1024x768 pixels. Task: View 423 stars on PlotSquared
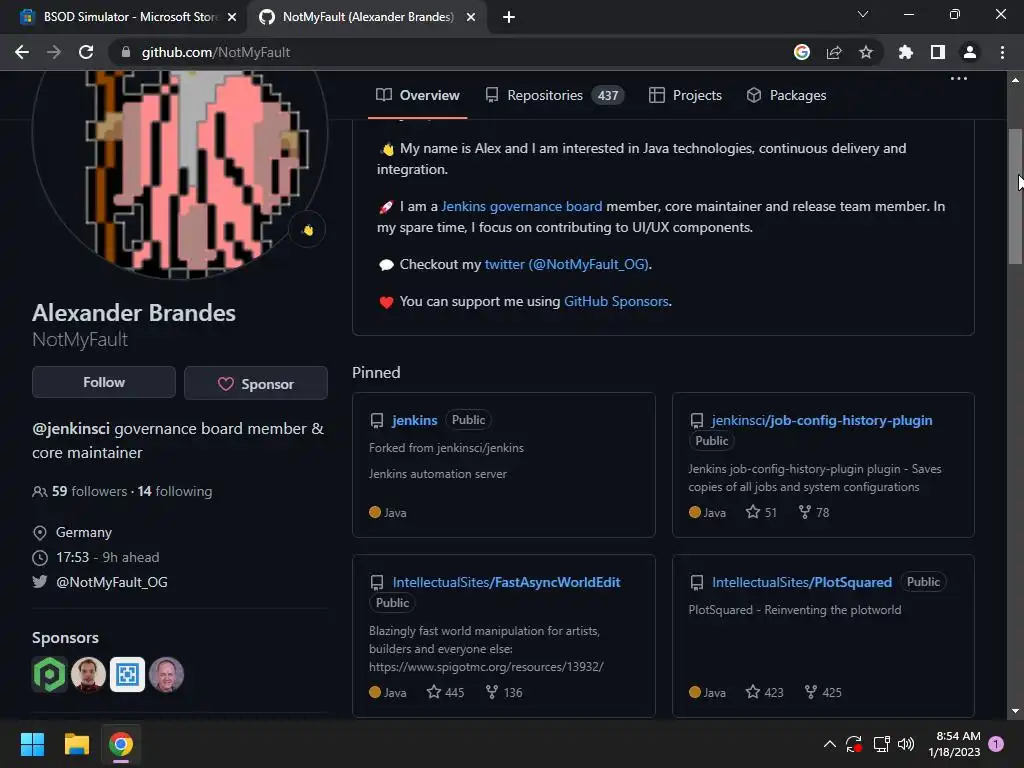pyautogui.click(x=765, y=692)
